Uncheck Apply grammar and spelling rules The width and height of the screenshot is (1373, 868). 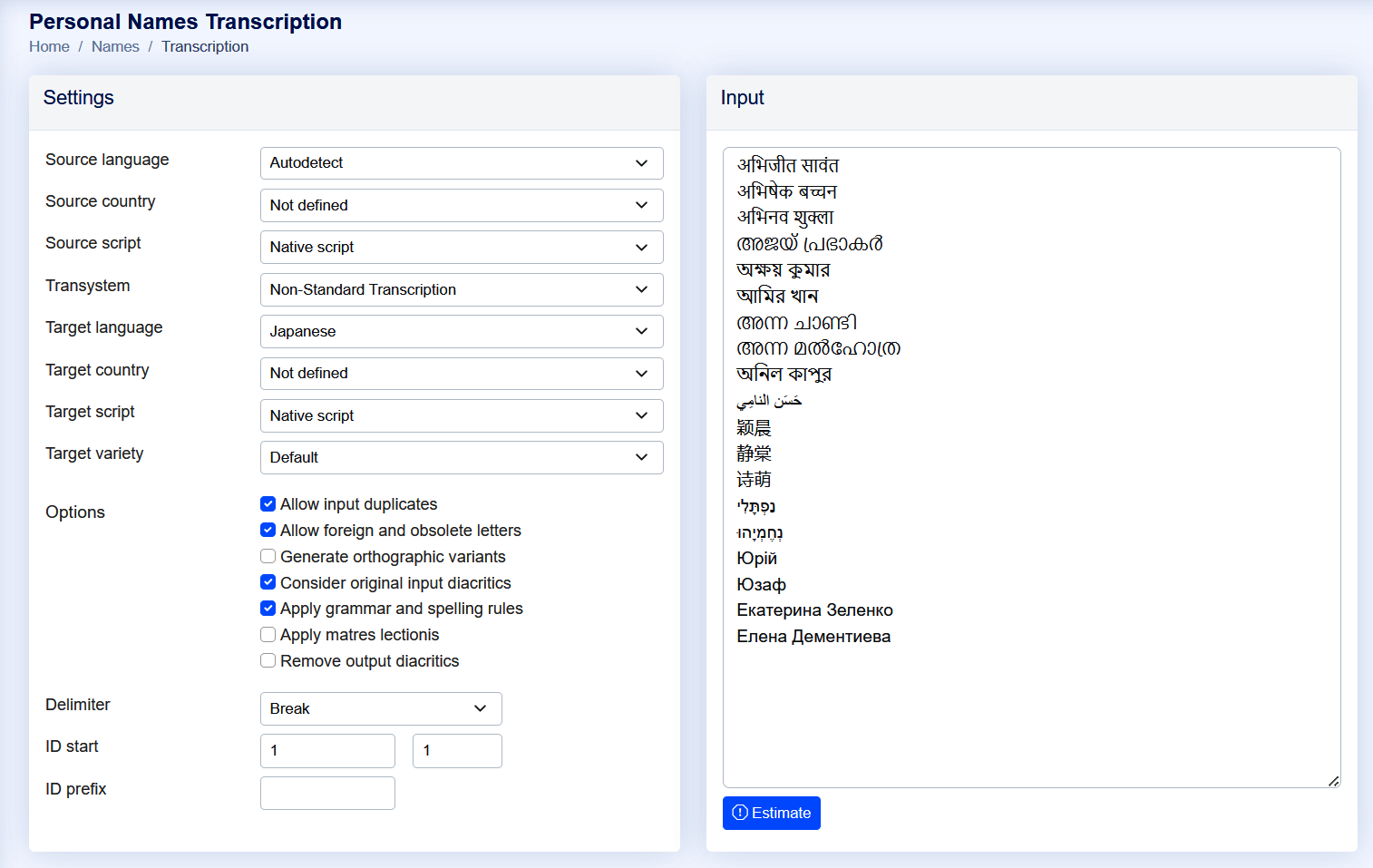[x=268, y=609]
